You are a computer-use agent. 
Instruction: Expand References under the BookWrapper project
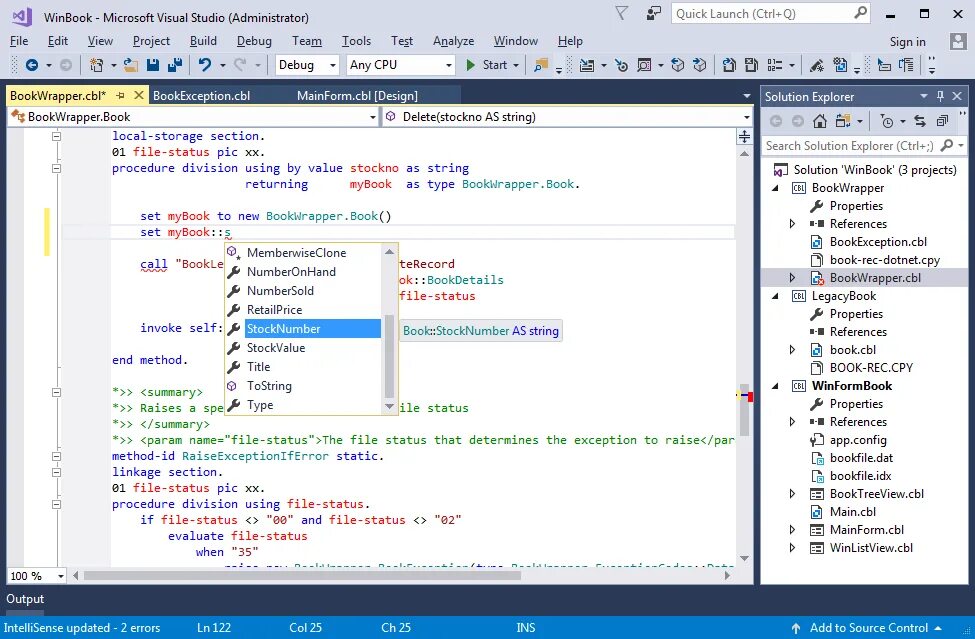792,224
